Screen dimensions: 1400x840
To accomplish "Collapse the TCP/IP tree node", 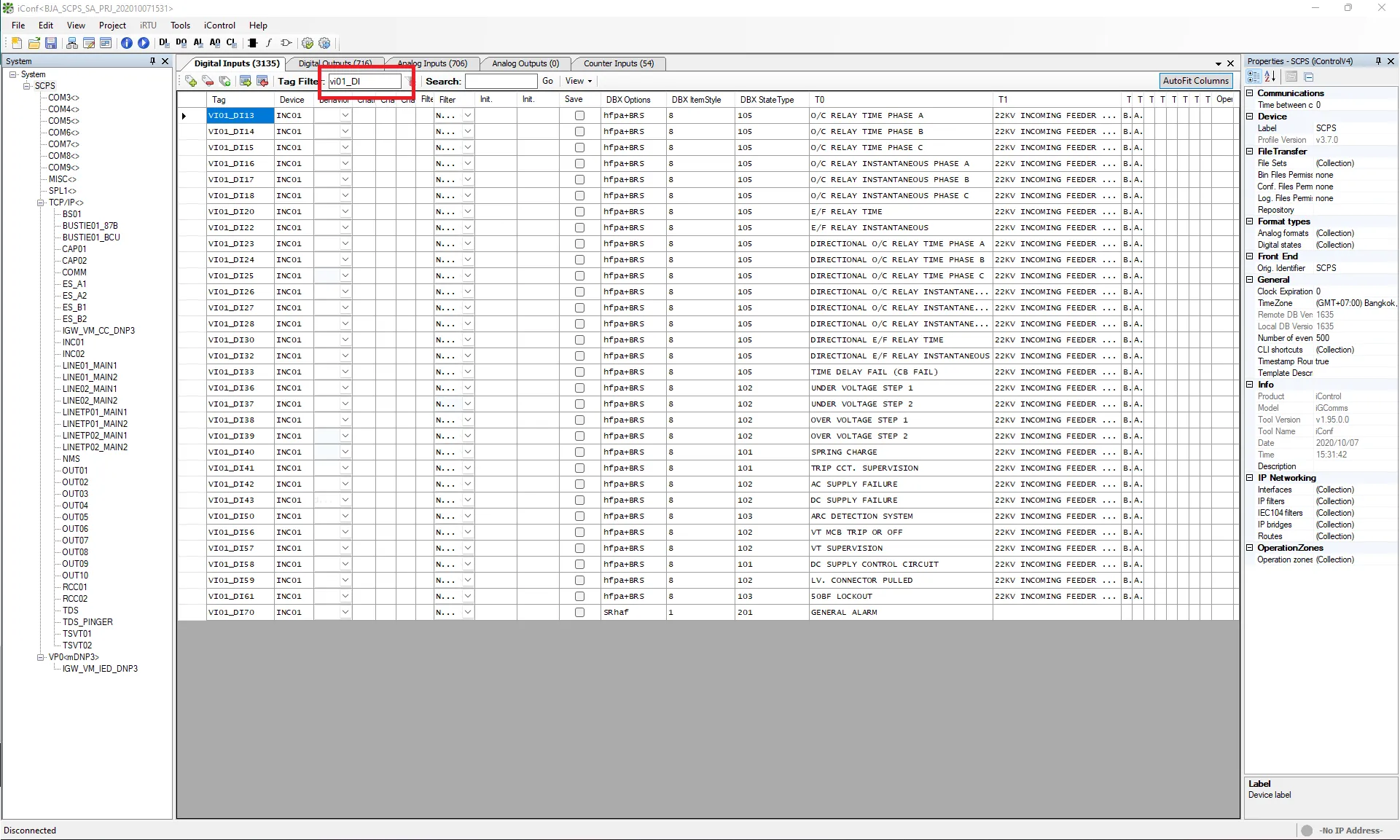I will pyautogui.click(x=41, y=203).
